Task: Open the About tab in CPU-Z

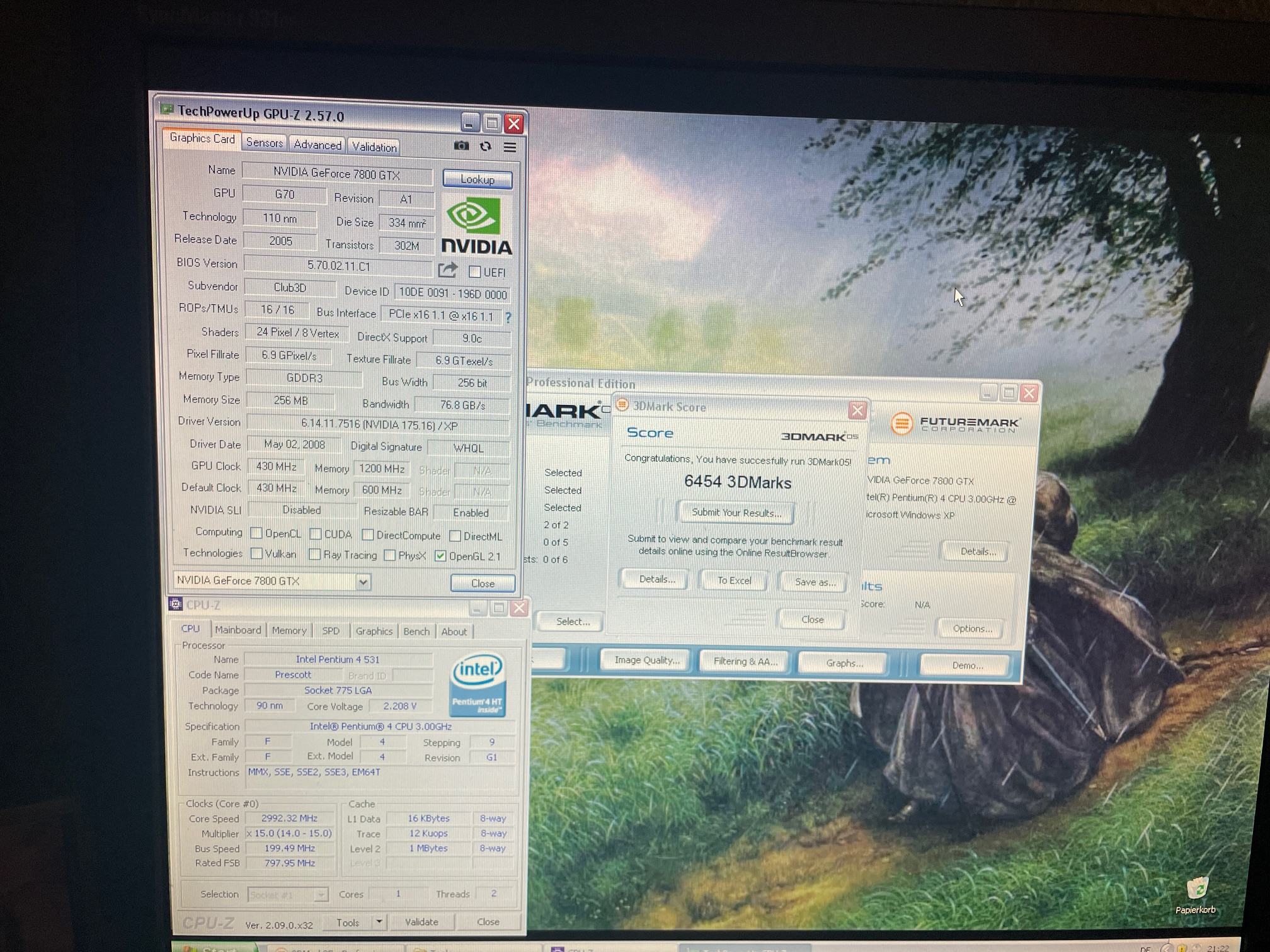Action: point(454,632)
